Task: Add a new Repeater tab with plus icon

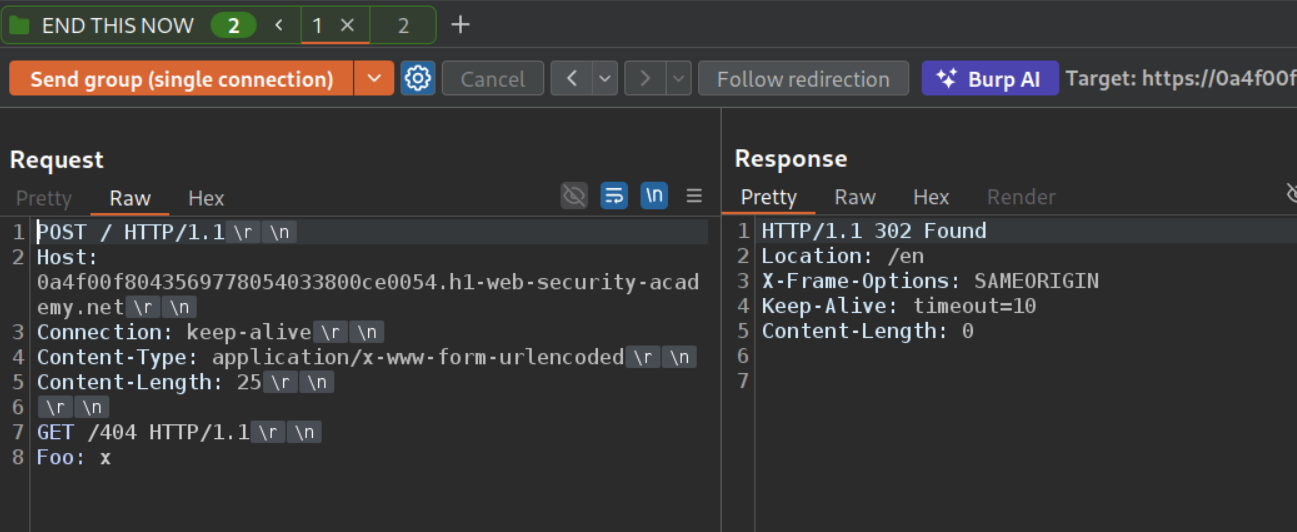Action: point(460,25)
